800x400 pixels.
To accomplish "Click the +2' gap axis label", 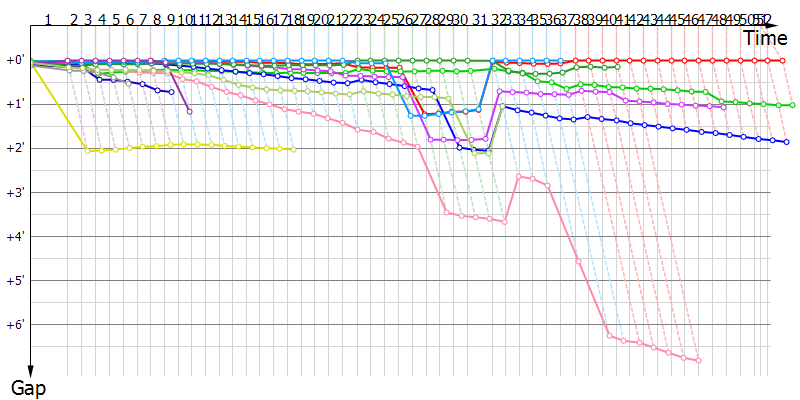I will tap(14, 148).
